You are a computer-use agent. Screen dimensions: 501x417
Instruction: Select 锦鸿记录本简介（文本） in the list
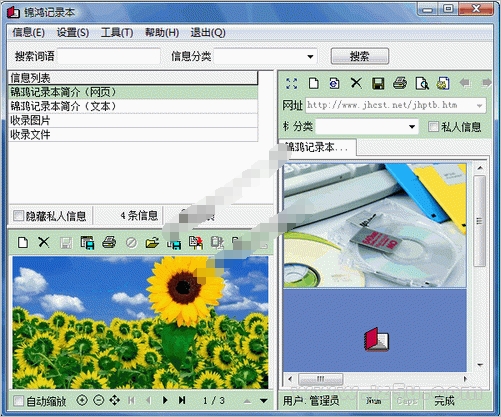(133, 106)
